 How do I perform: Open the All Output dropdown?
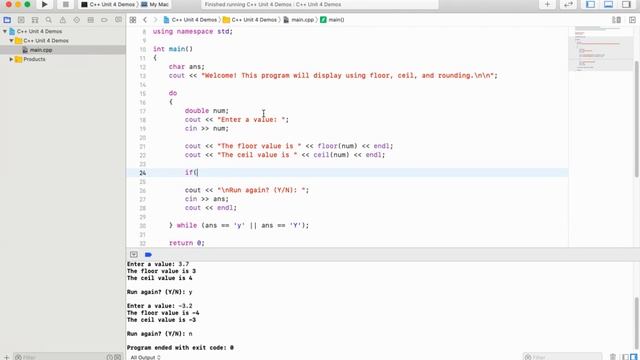pyautogui.click(x=145, y=357)
